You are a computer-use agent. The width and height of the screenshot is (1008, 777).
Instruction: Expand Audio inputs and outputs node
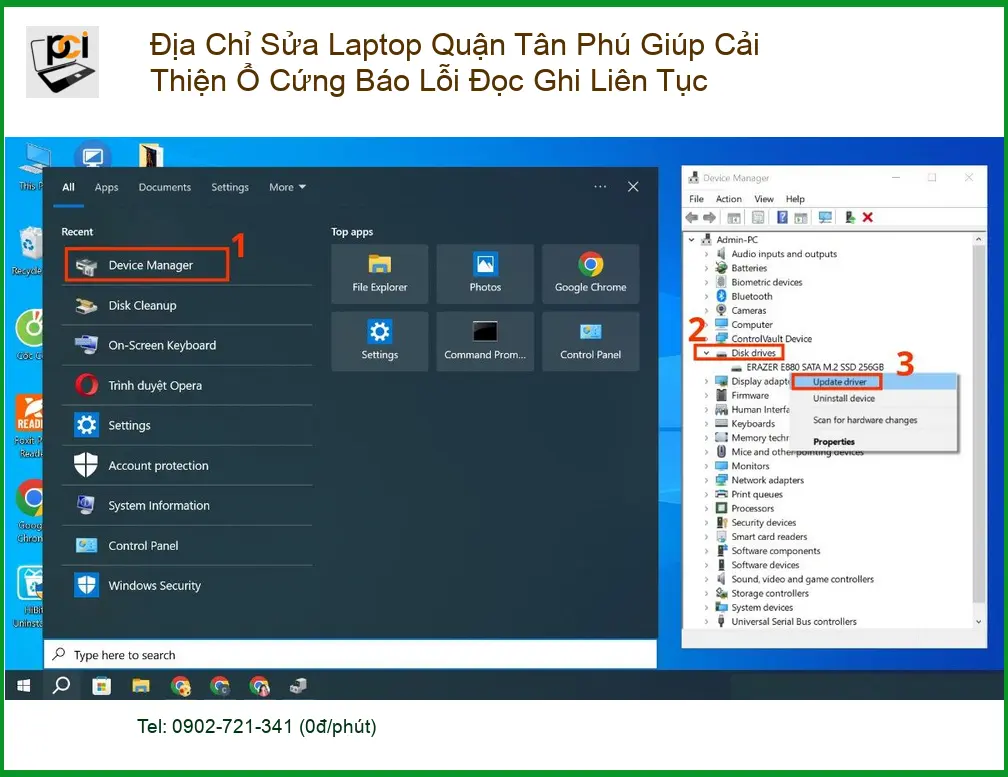tap(706, 254)
